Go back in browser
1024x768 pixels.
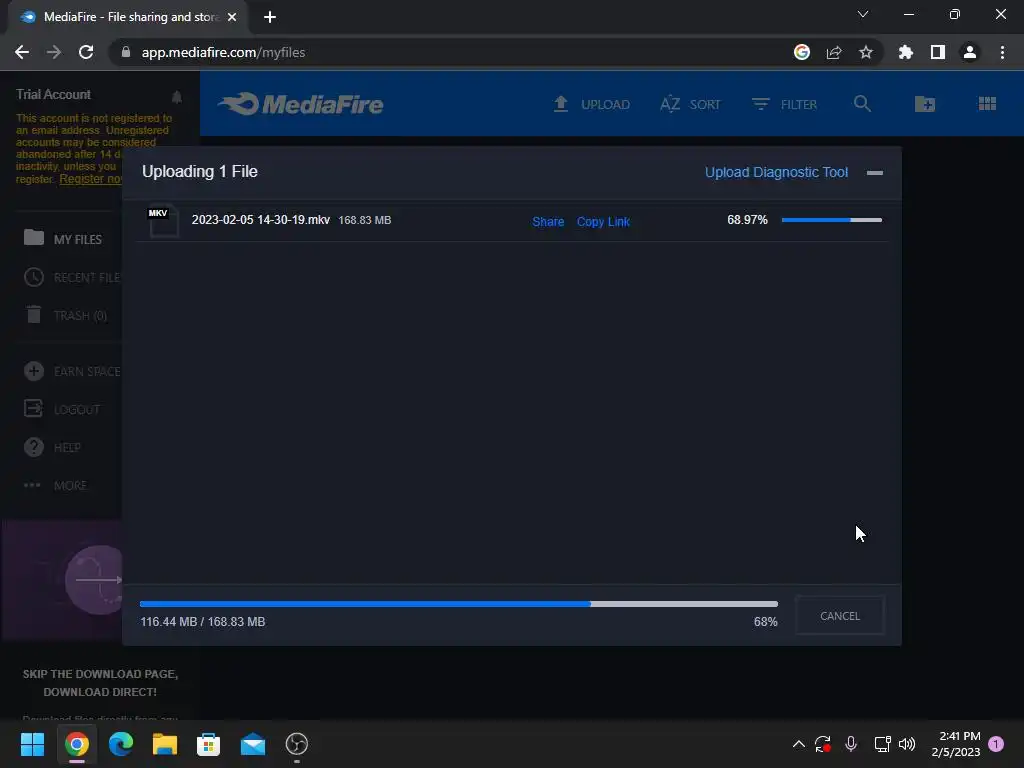point(22,52)
